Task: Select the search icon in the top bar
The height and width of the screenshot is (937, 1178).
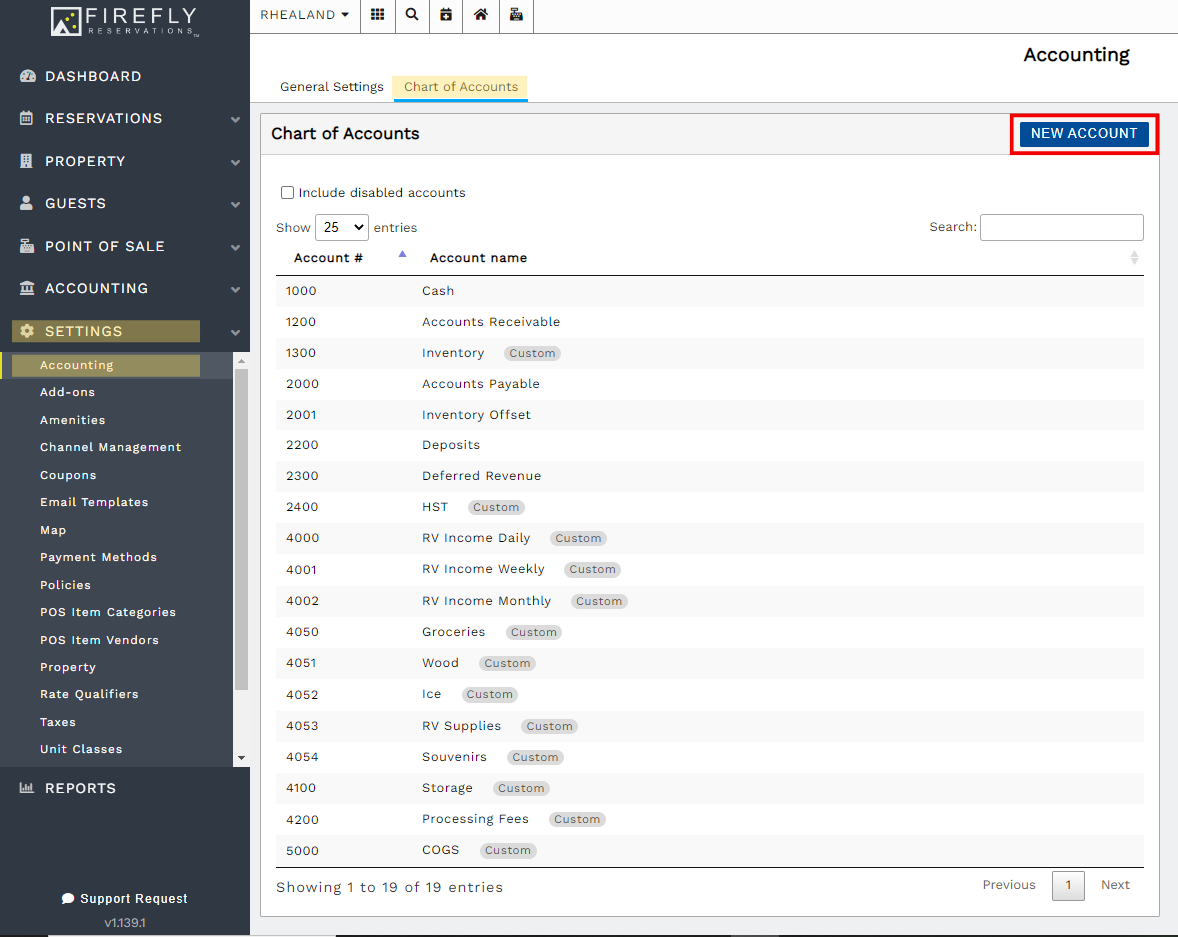Action: click(x=412, y=15)
